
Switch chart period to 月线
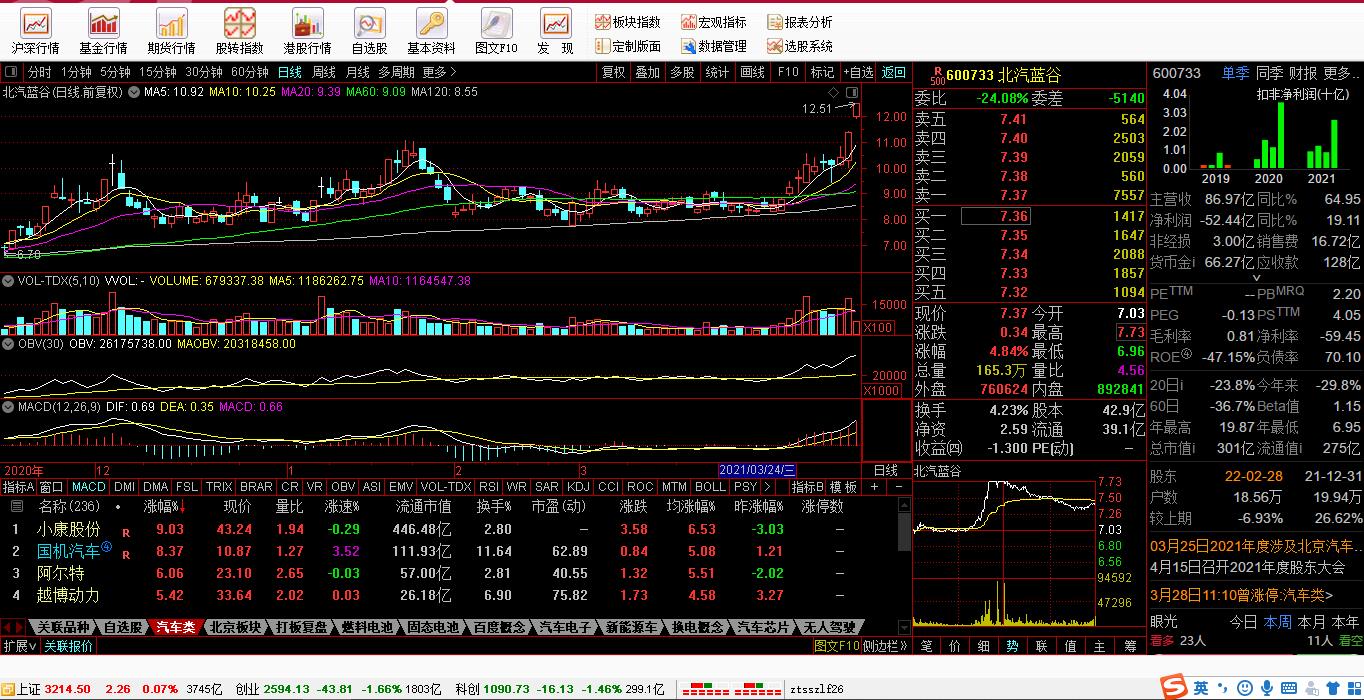357,72
